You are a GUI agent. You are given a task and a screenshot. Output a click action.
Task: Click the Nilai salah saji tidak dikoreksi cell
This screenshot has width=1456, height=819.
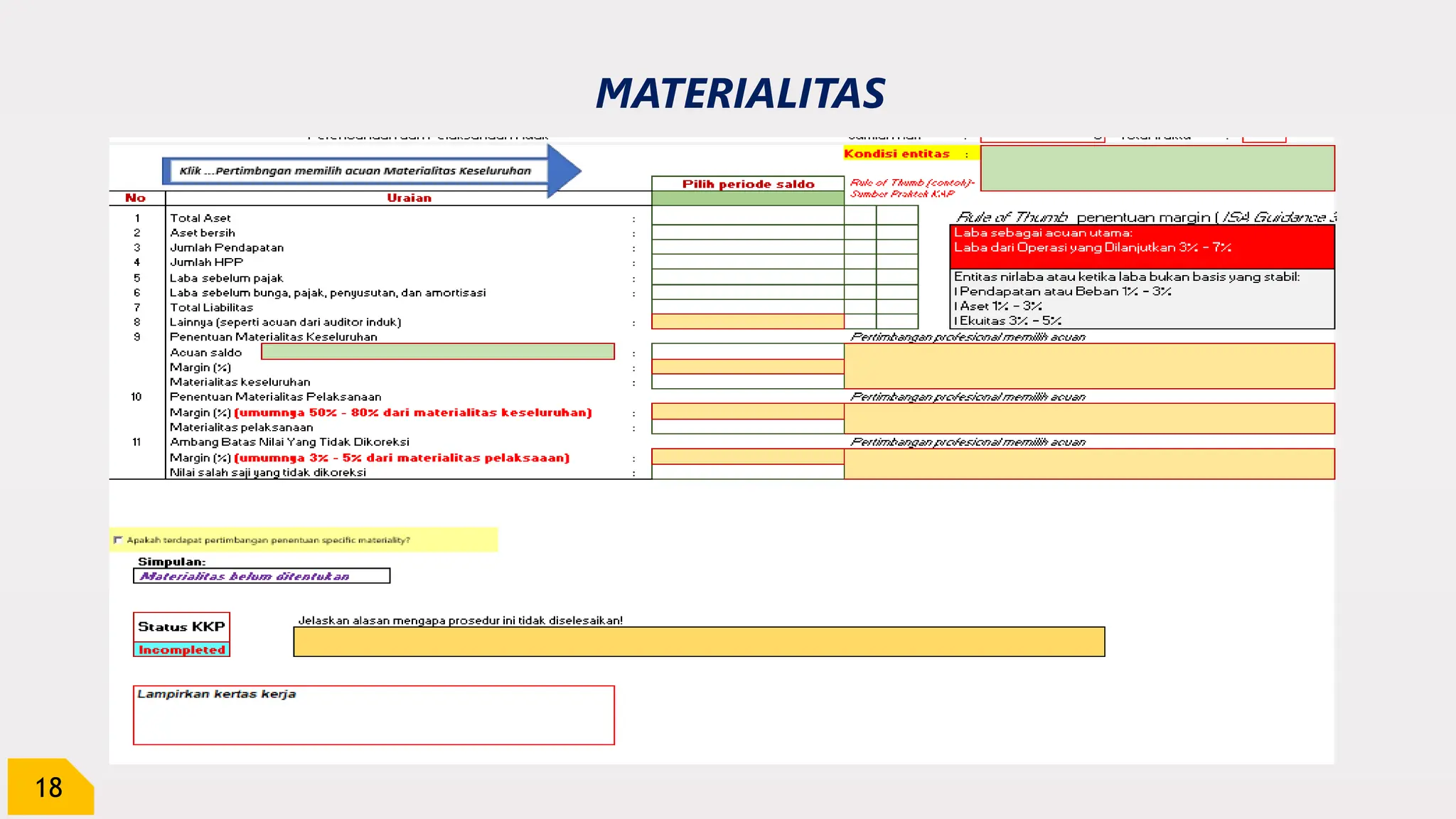pos(747,472)
